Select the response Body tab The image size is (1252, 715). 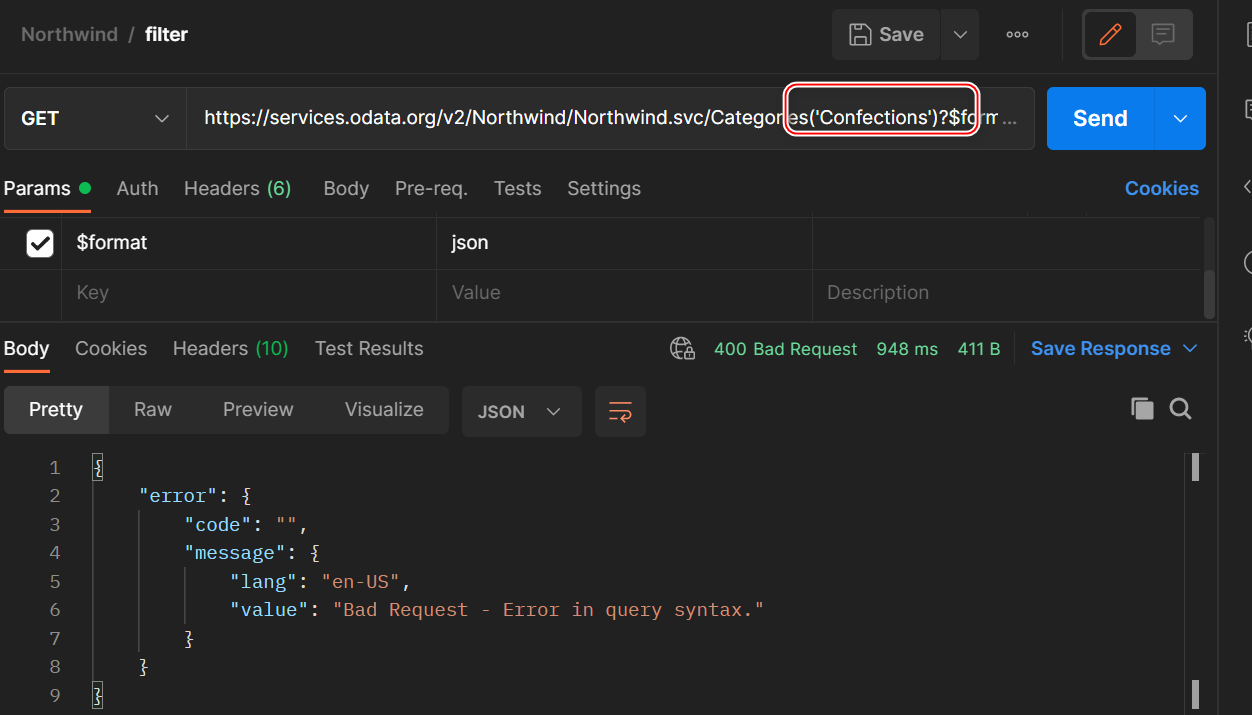pyautogui.click(x=26, y=348)
